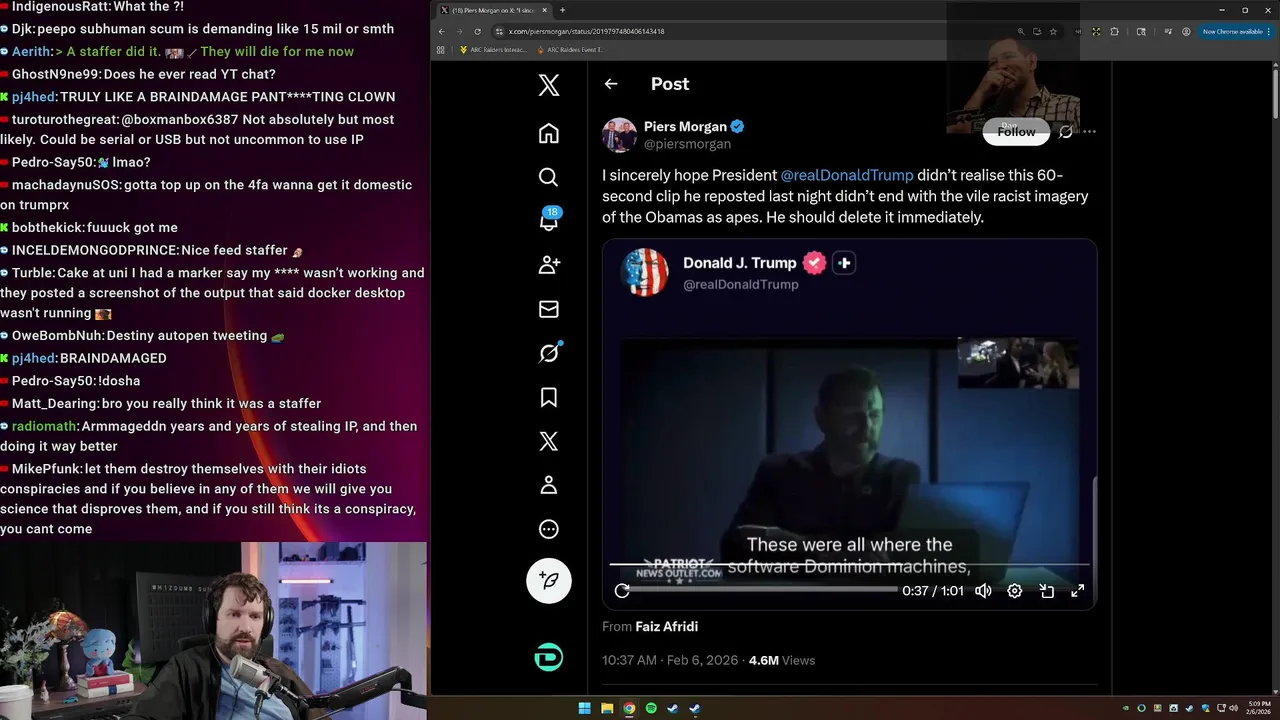Image resolution: width=1280 pixels, height=720 pixels.
Task: Click the Grok explain icon beside Follow
Action: [x=1066, y=131]
